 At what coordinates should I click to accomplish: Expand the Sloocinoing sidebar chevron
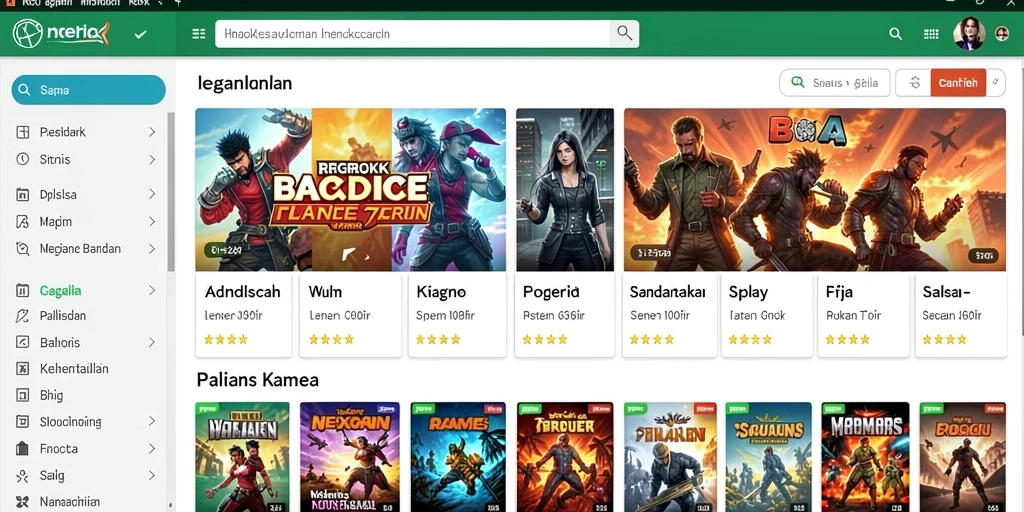click(x=152, y=421)
